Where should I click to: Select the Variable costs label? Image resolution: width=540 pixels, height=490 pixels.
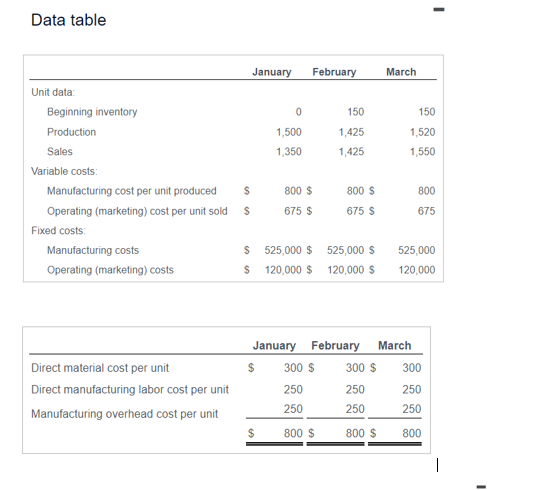[x=64, y=171]
